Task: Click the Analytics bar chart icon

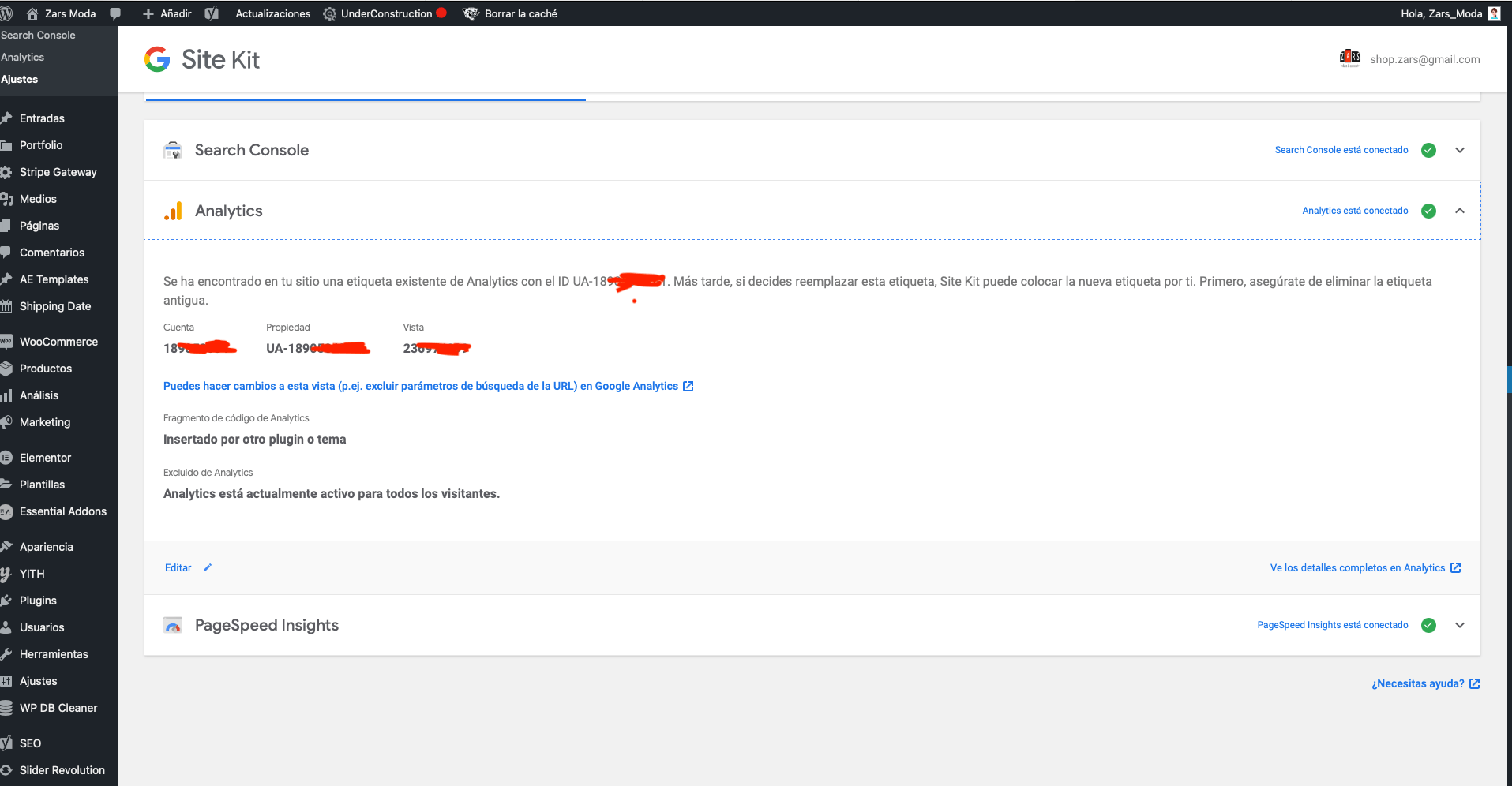Action: tap(173, 211)
